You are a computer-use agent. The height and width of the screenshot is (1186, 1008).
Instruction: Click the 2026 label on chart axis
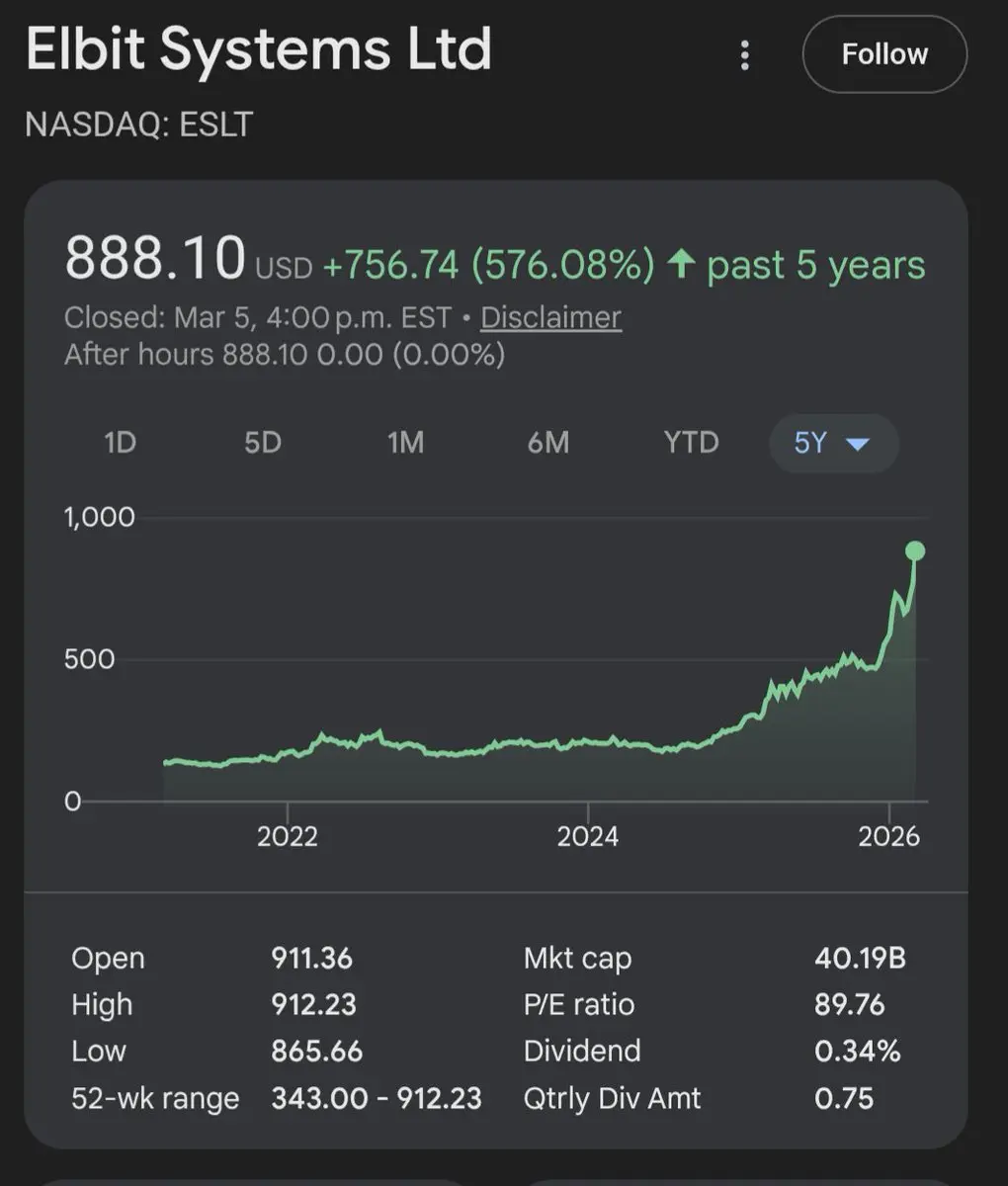[x=888, y=836]
